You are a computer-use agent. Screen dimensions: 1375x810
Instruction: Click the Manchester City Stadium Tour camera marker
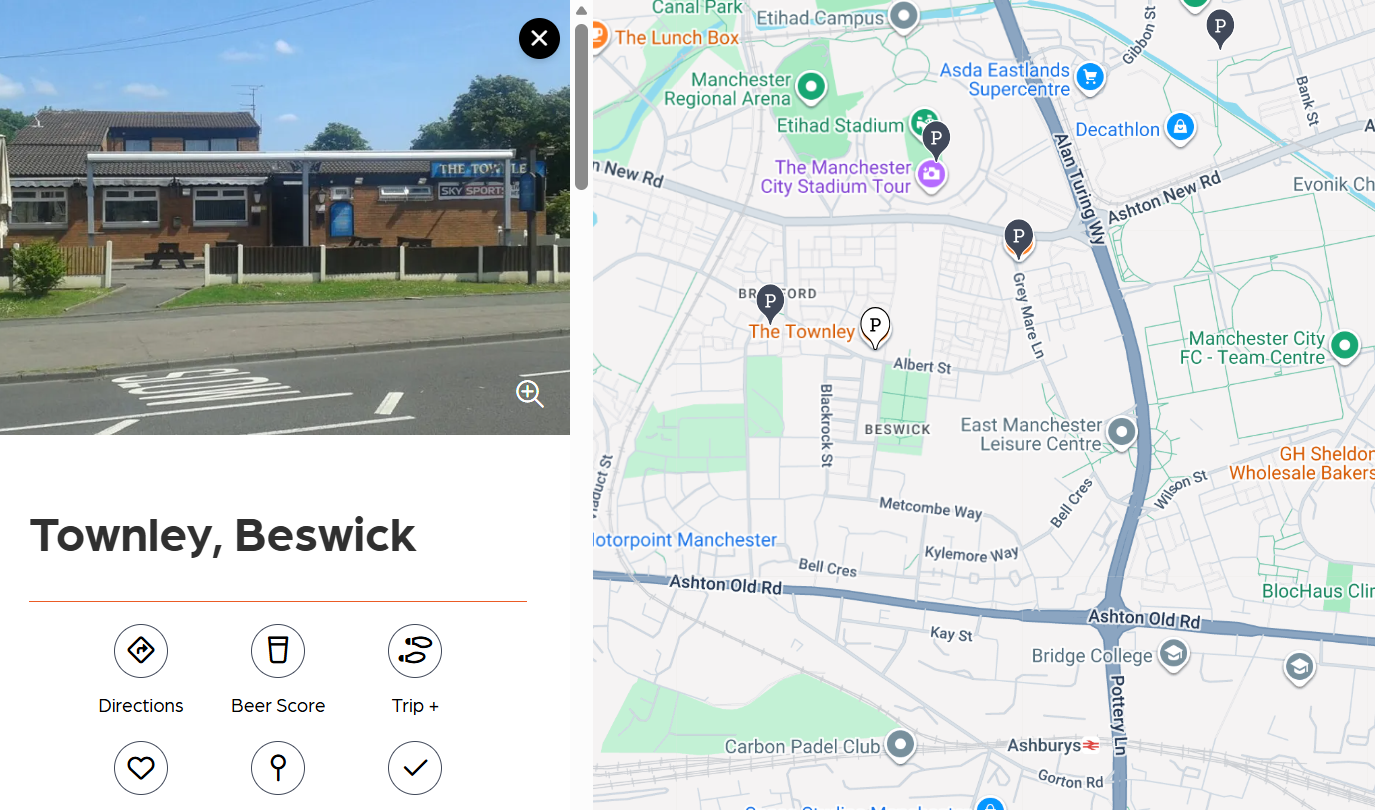pyautogui.click(x=932, y=175)
